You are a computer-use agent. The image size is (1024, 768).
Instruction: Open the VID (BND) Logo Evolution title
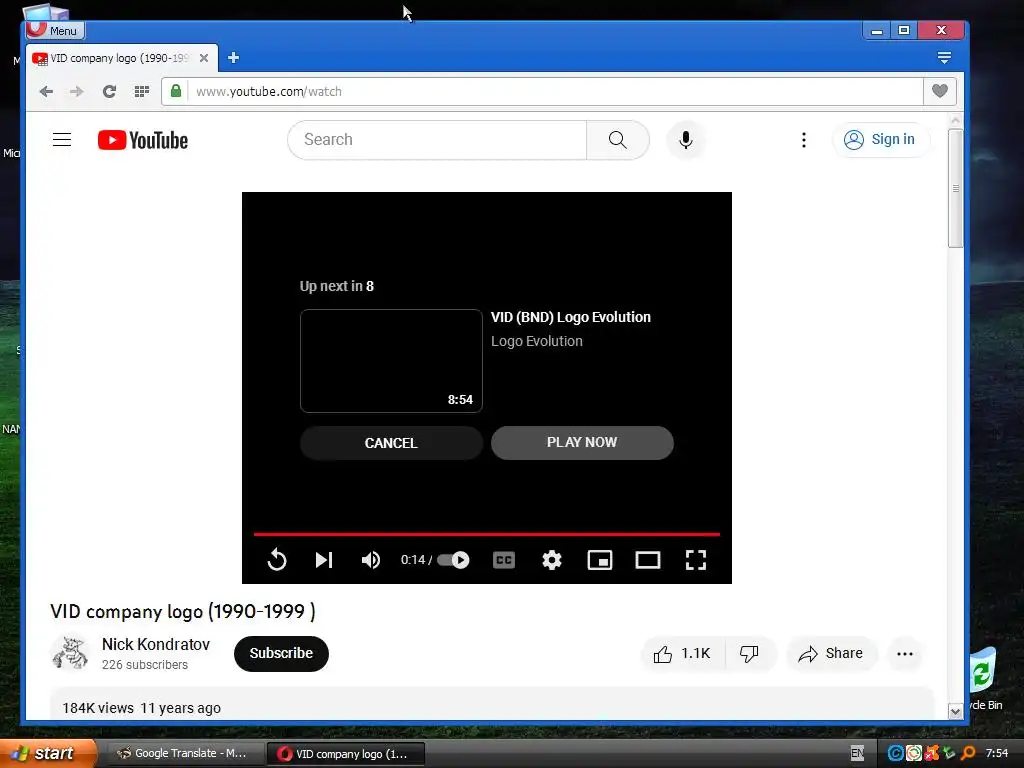pos(571,317)
